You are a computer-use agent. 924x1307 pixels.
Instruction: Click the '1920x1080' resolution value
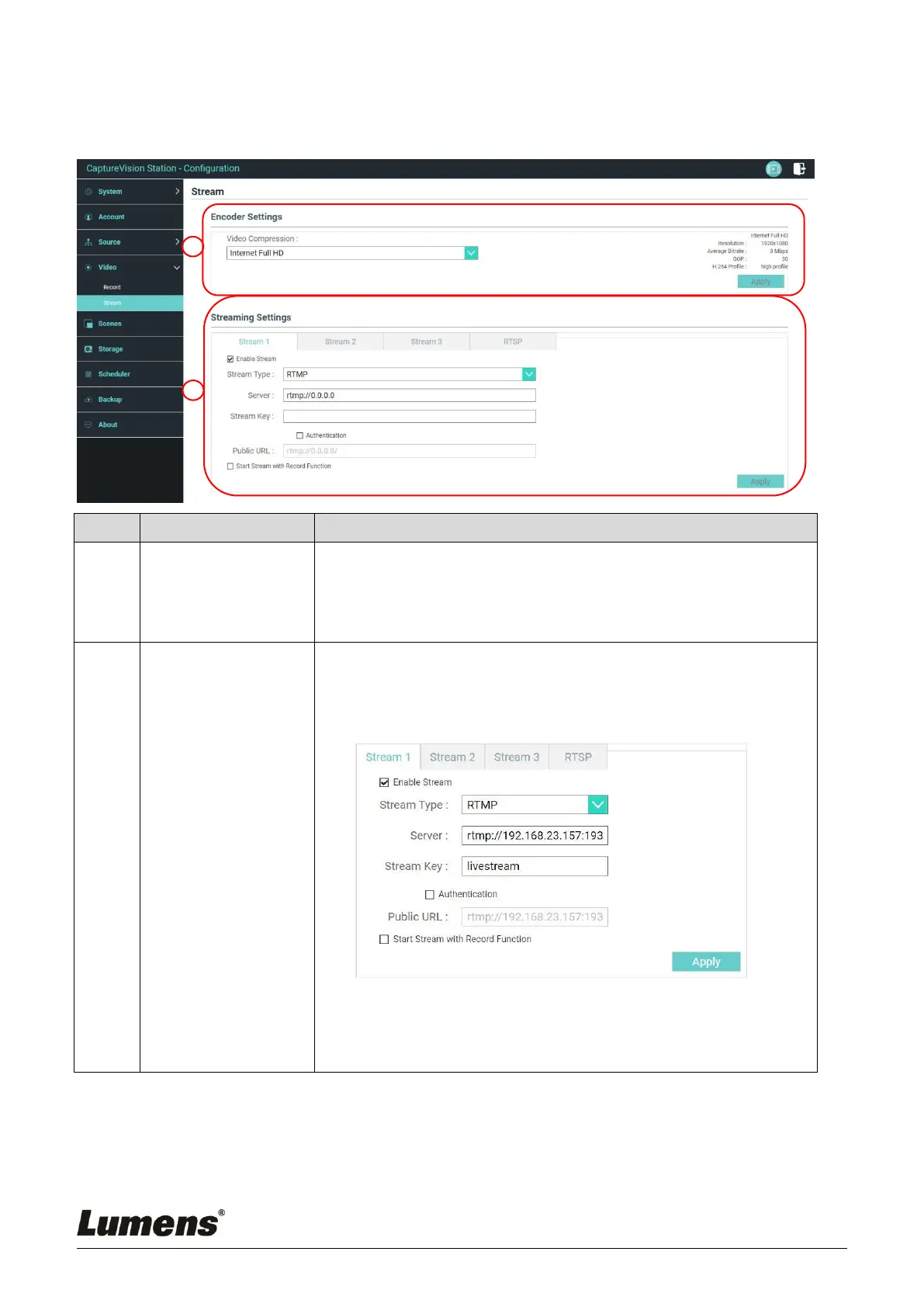coord(774,244)
